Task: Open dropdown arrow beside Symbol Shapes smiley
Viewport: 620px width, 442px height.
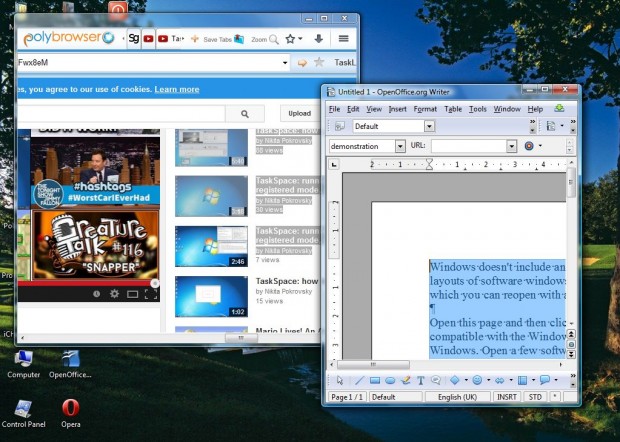Action: coord(489,380)
